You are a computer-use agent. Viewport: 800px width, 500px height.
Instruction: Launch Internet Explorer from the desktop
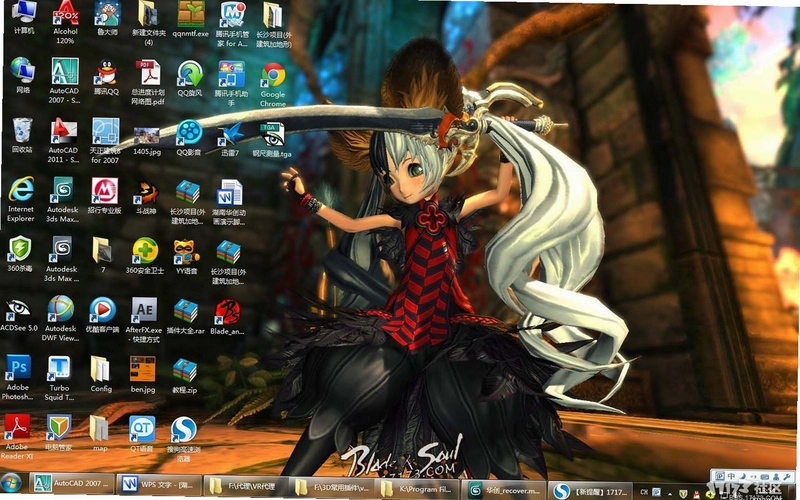pyautogui.click(x=21, y=199)
